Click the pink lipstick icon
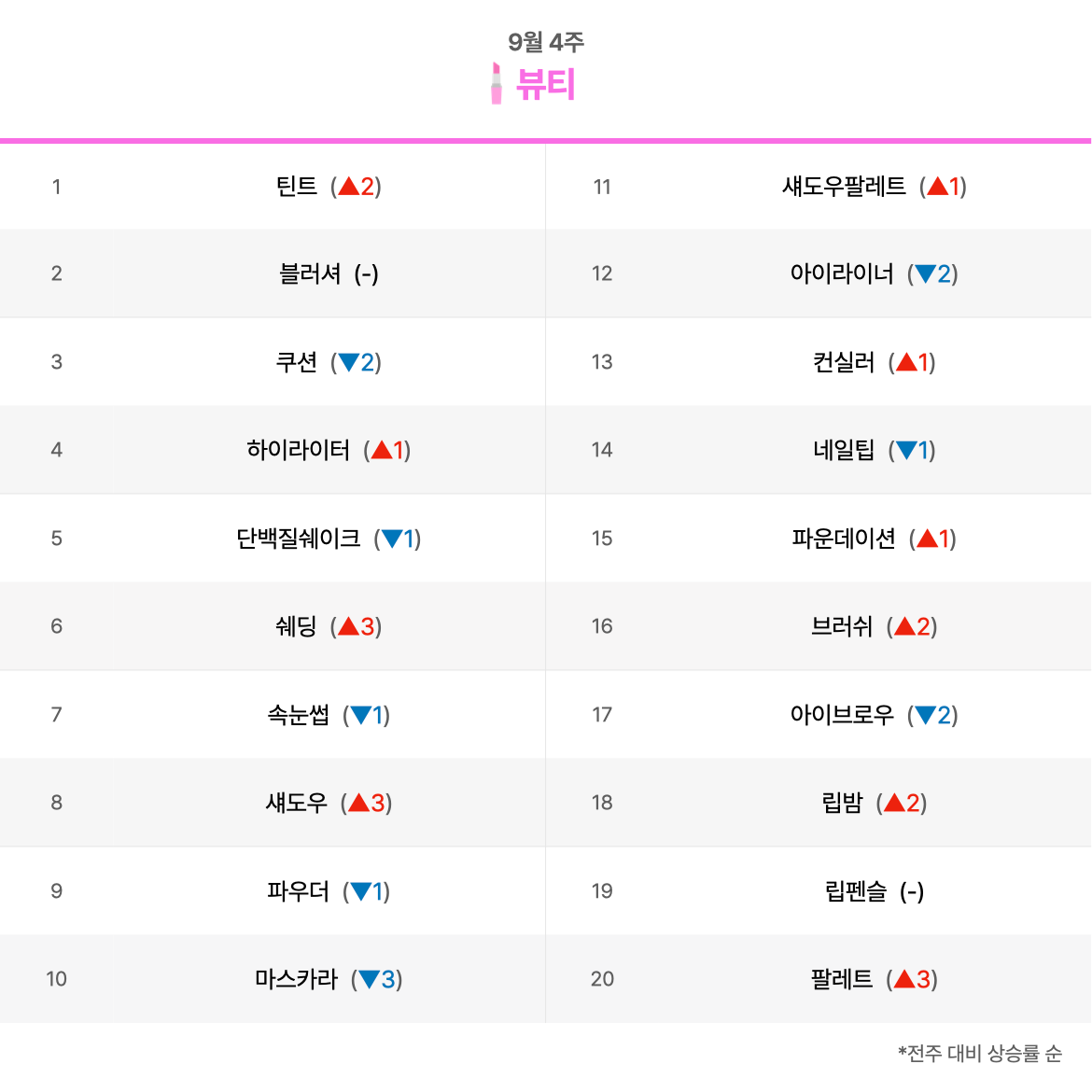This screenshot has width=1092, height=1092. [496, 84]
